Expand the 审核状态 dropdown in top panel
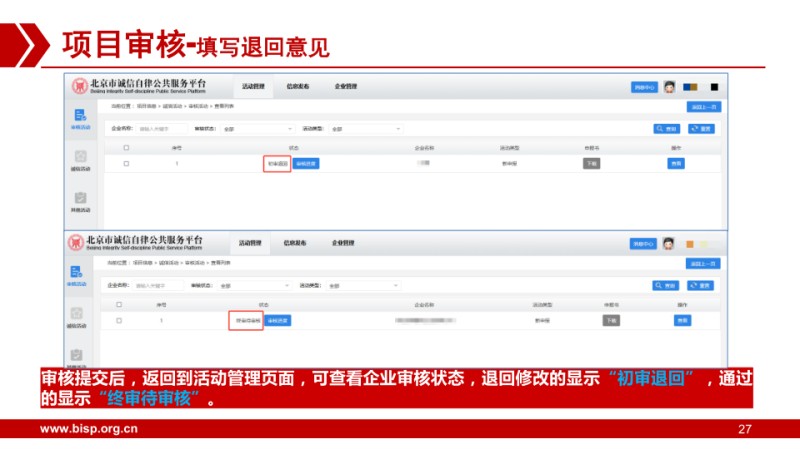This screenshot has height=449, width=800. pos(257,129)
